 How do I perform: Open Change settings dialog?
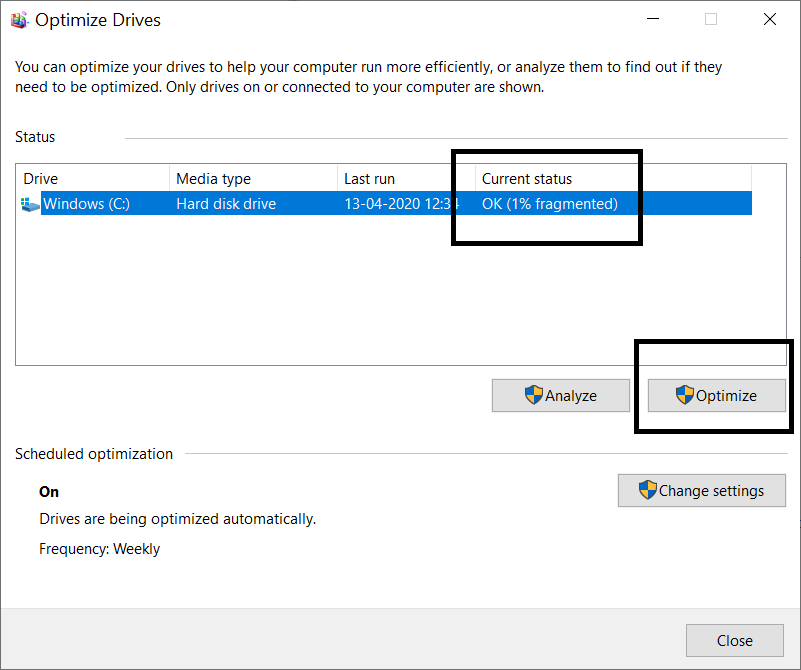point(701,490)
